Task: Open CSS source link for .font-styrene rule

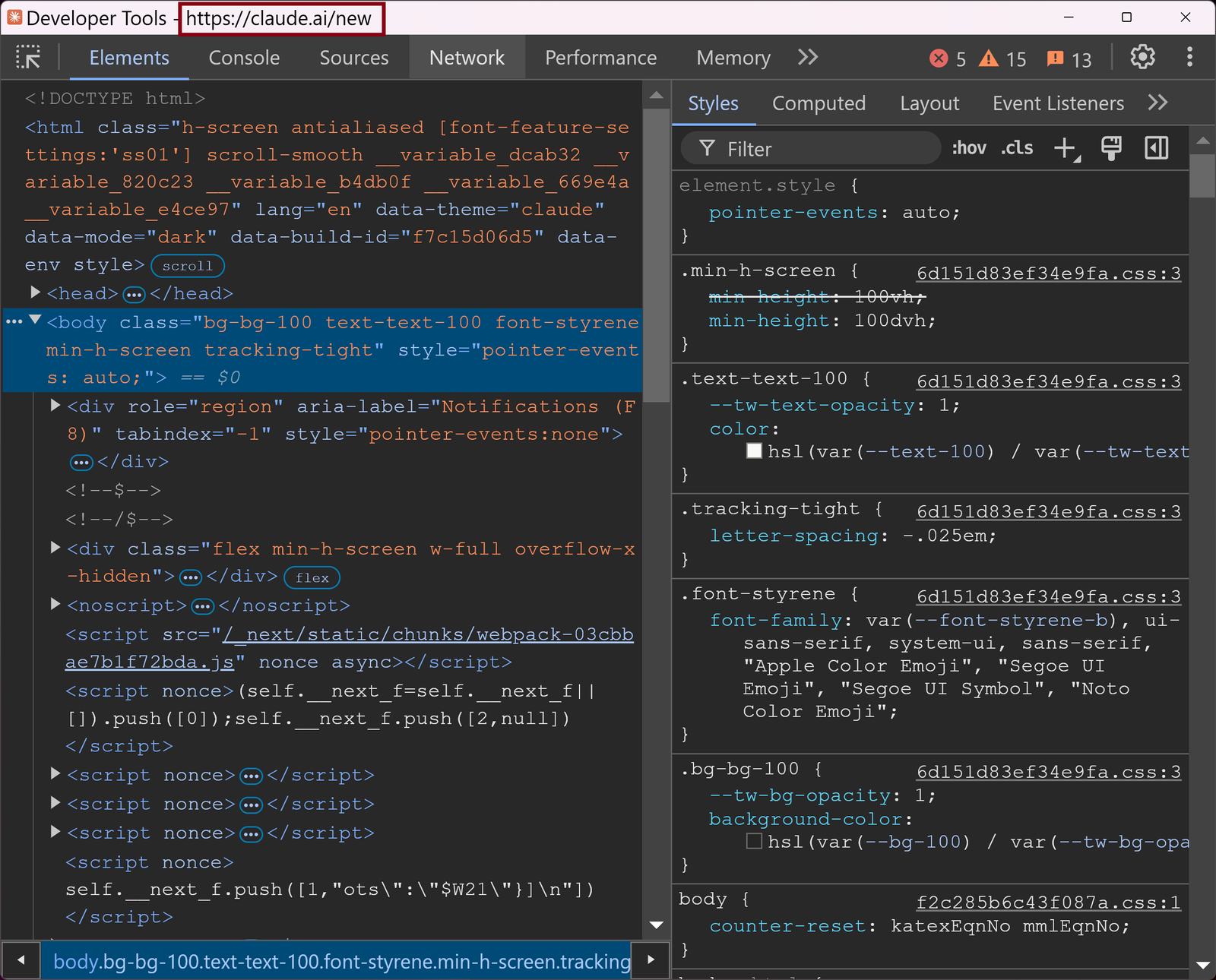Action: pos(1049,597)
